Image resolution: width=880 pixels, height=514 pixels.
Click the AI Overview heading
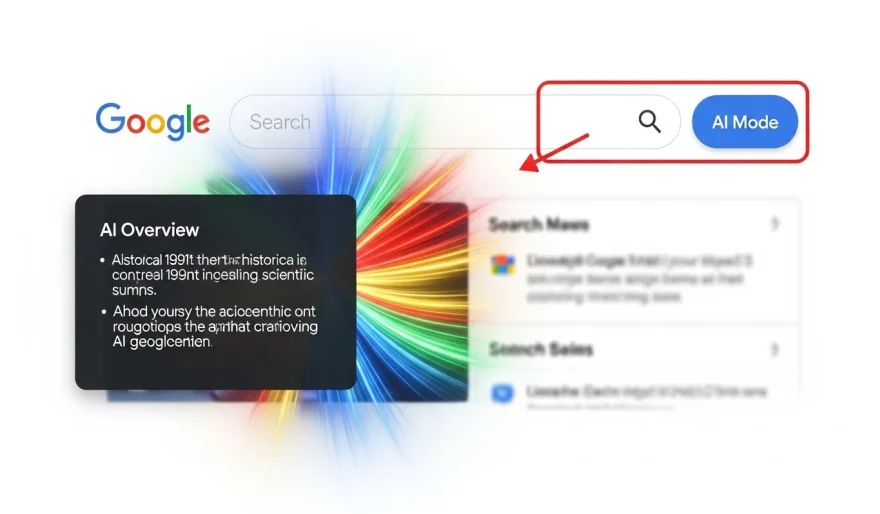[149, 230]
